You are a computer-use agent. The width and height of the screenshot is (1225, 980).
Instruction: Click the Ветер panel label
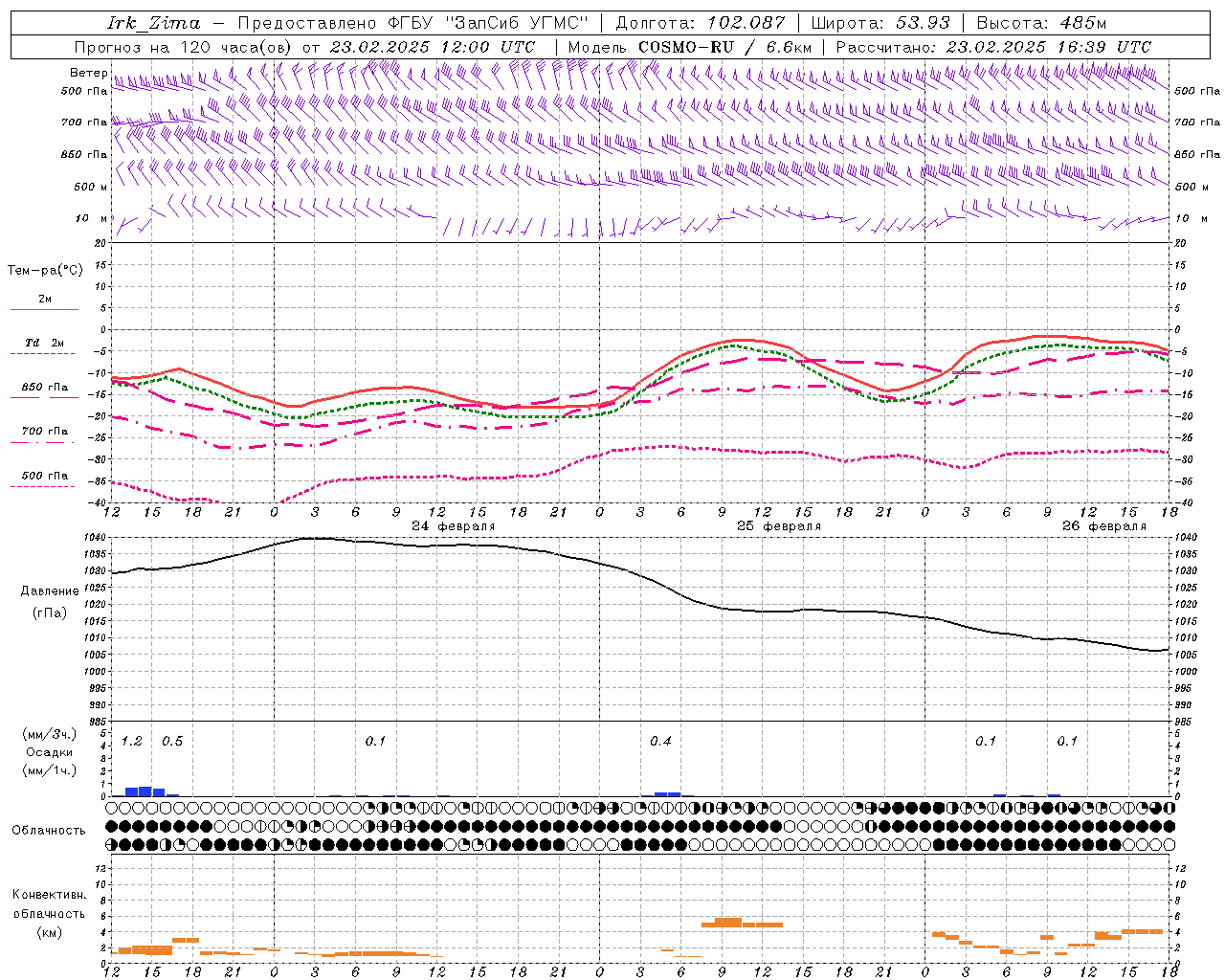pos(88,73)
